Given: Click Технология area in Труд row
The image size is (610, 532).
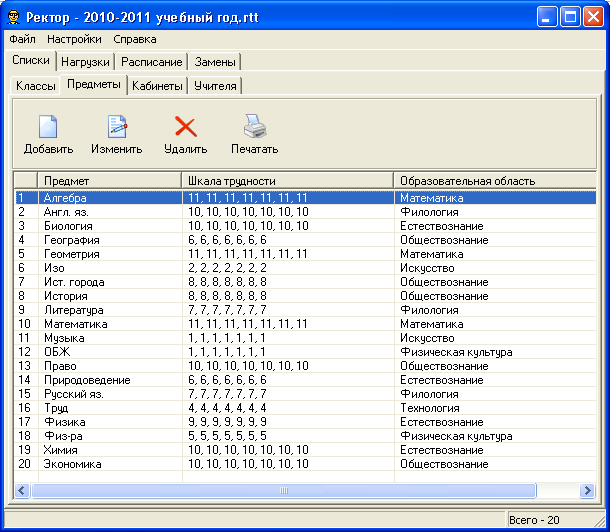Looking at the screenshot, I should pos(430,408).
